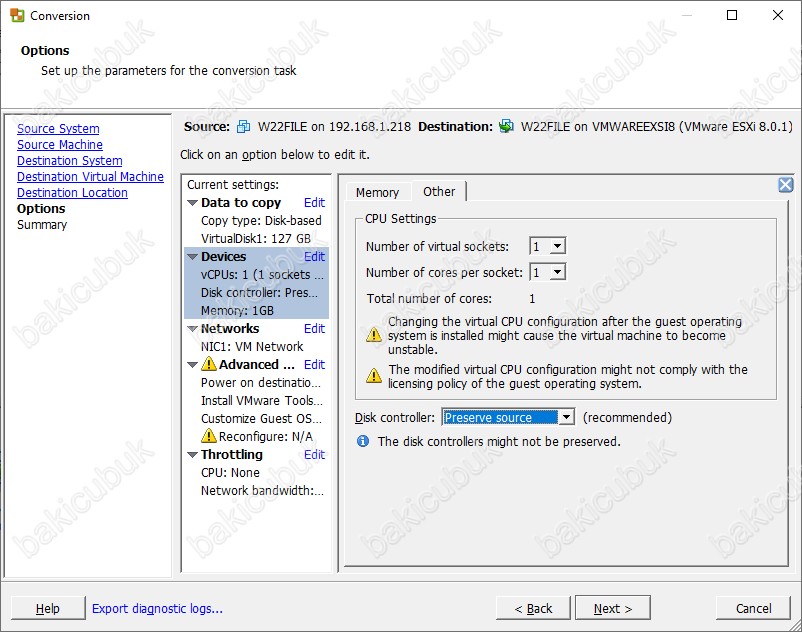The width and height of the screenshot is (802, 632).
Task: Click the Options step label in sidebar
Action: coord(41,209)
